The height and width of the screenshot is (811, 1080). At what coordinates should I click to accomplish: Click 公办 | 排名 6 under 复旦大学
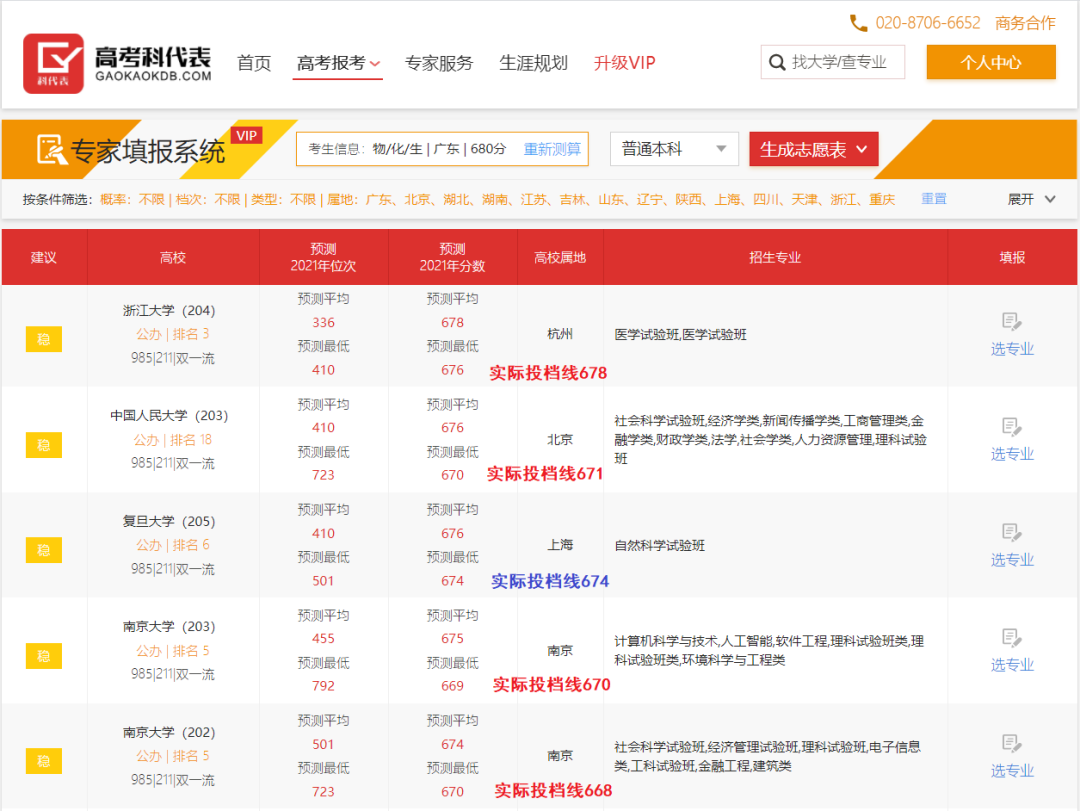click(x=172, y=545)
